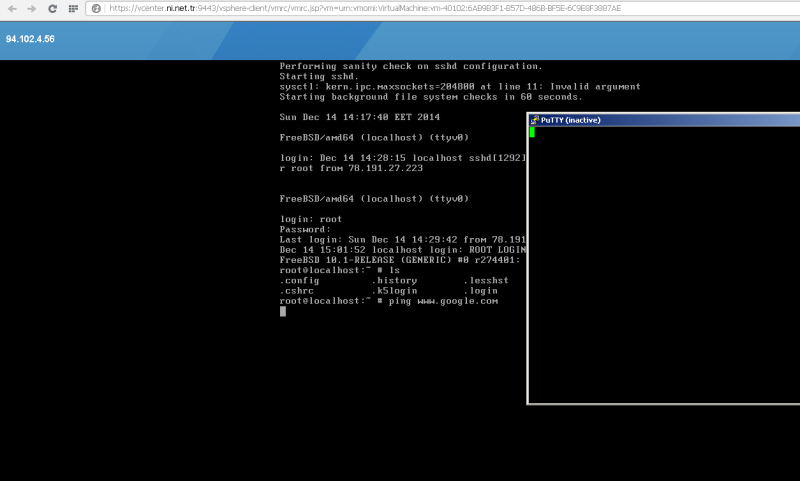Reload the page with the refresh icon
The height and width of the screenshot is (481, 800).
coord(52,9)
